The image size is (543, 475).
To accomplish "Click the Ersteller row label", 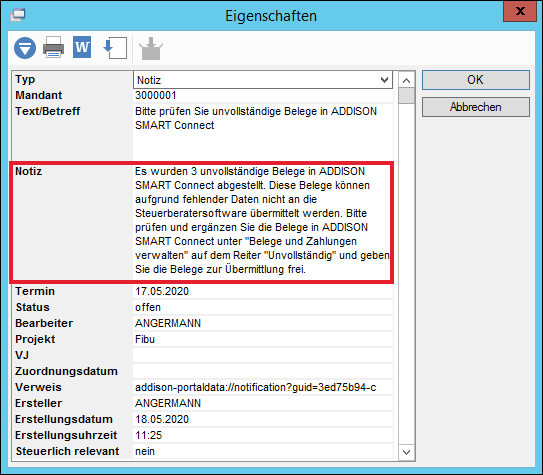I will [38, 403].
